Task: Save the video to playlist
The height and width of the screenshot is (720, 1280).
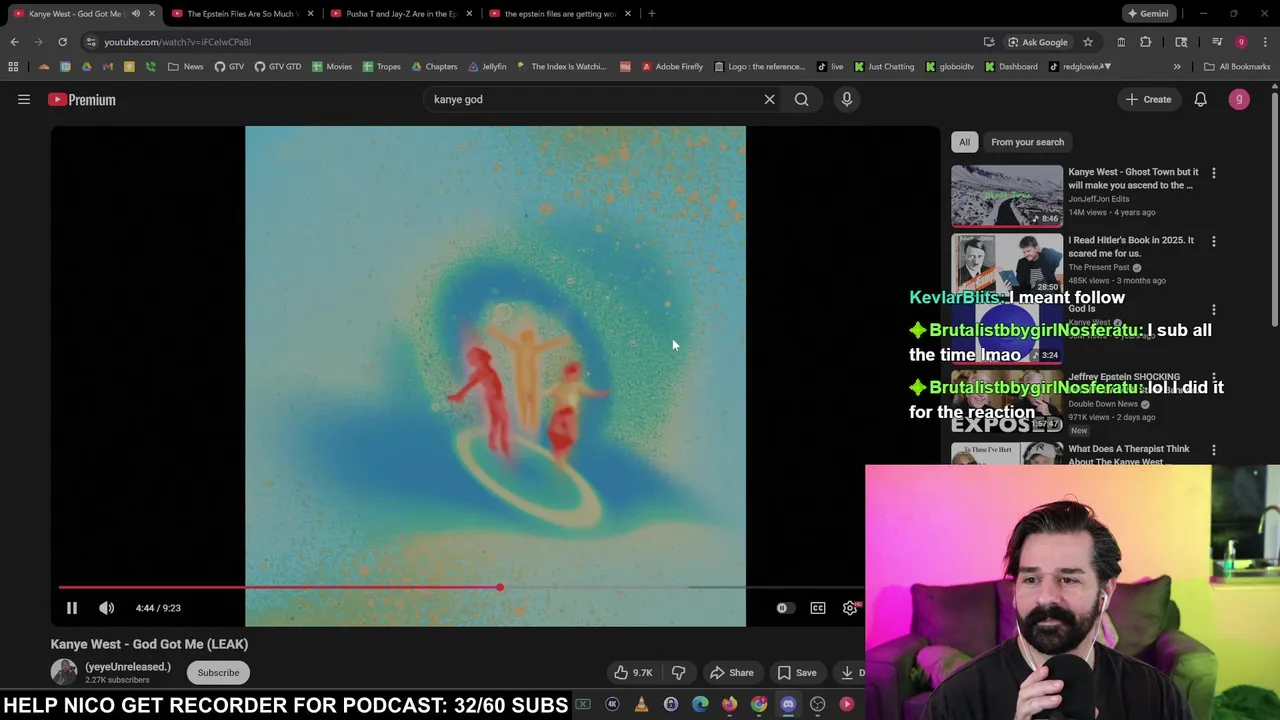Action: point(797,673)
